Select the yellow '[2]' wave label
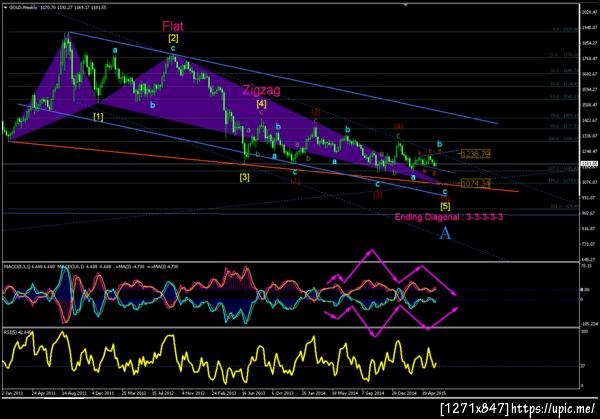The height and width of the screenshot is (419, 600). pyautogui.click(x=173, y=38)
